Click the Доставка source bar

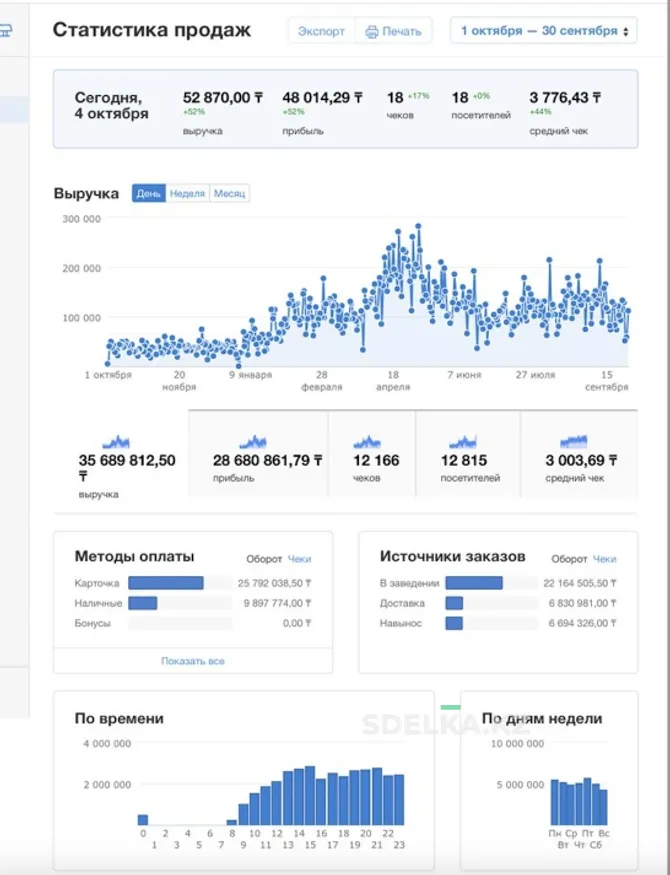pos(454,603)
